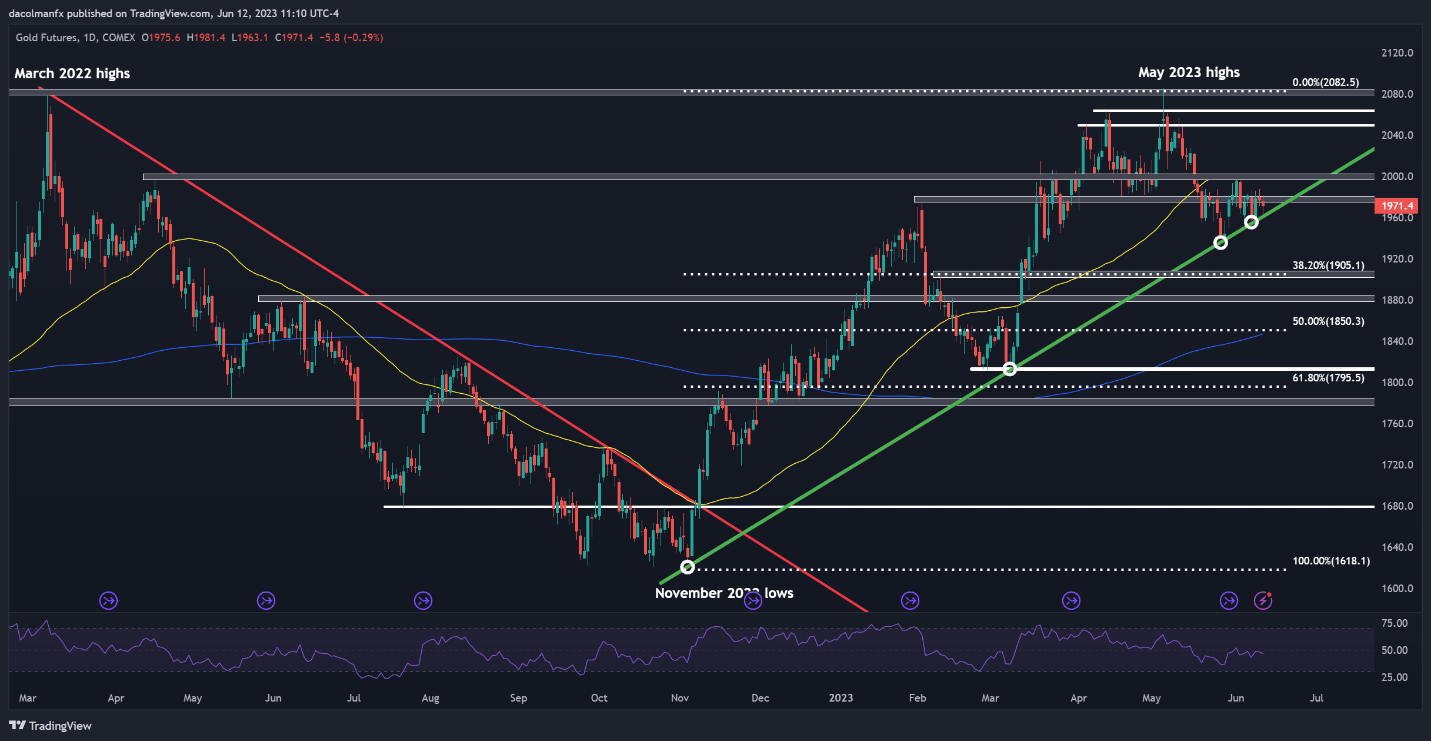Click the event marker above February 2023 label
This screenshot has height=741, width=1431.
(x=910, y=600)
